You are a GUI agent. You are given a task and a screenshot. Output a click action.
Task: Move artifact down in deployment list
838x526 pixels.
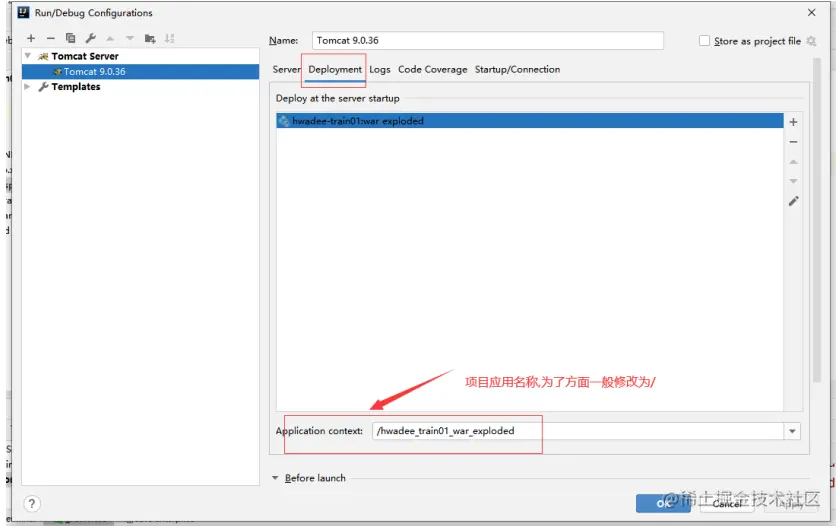[x=794, y=181]
